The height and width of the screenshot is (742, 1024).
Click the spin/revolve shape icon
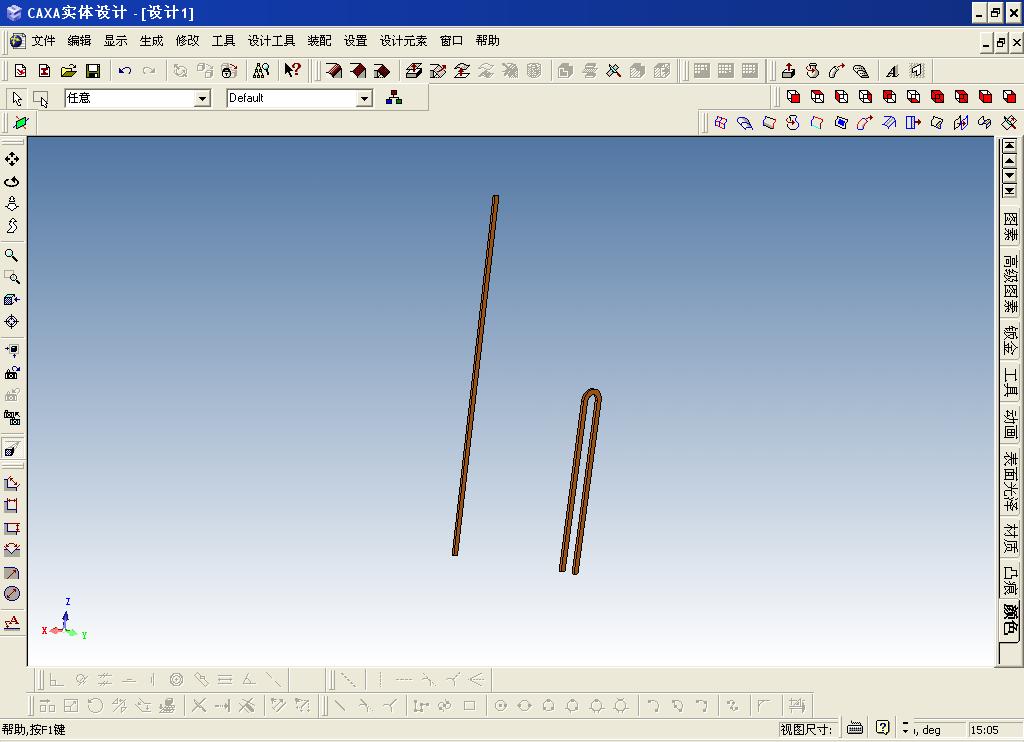(812, 71)
